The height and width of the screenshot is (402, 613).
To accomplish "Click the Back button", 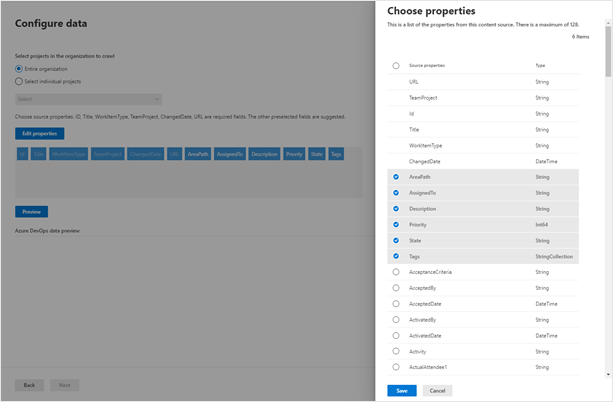I will (29, 385).
